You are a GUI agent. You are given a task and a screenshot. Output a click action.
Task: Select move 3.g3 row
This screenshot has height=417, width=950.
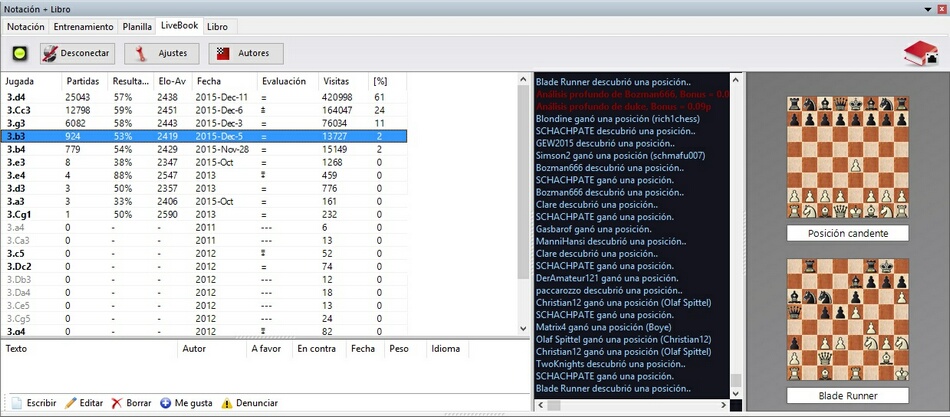pyautogui.click(x=204, y=123)
